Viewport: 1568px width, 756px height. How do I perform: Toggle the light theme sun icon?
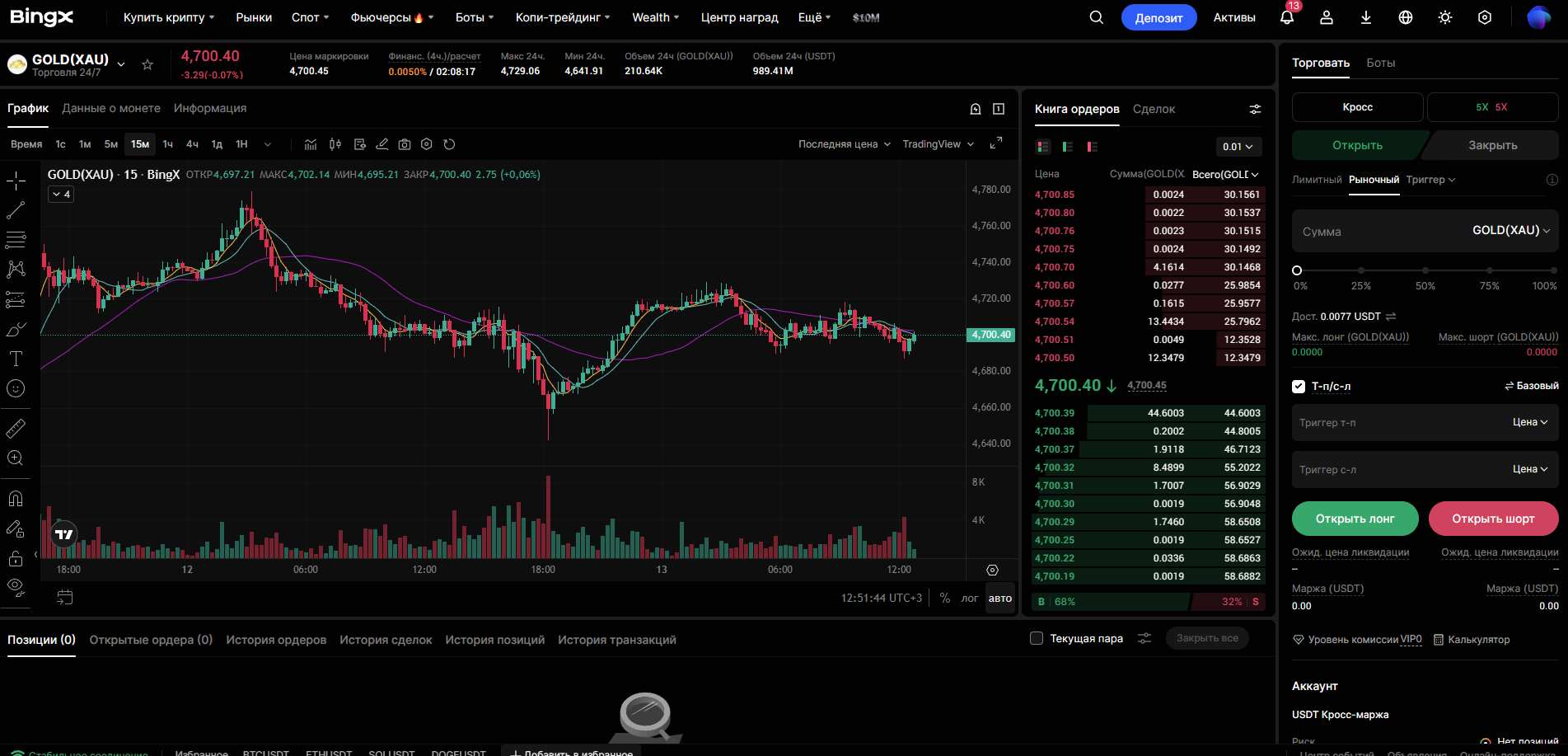1445,17
